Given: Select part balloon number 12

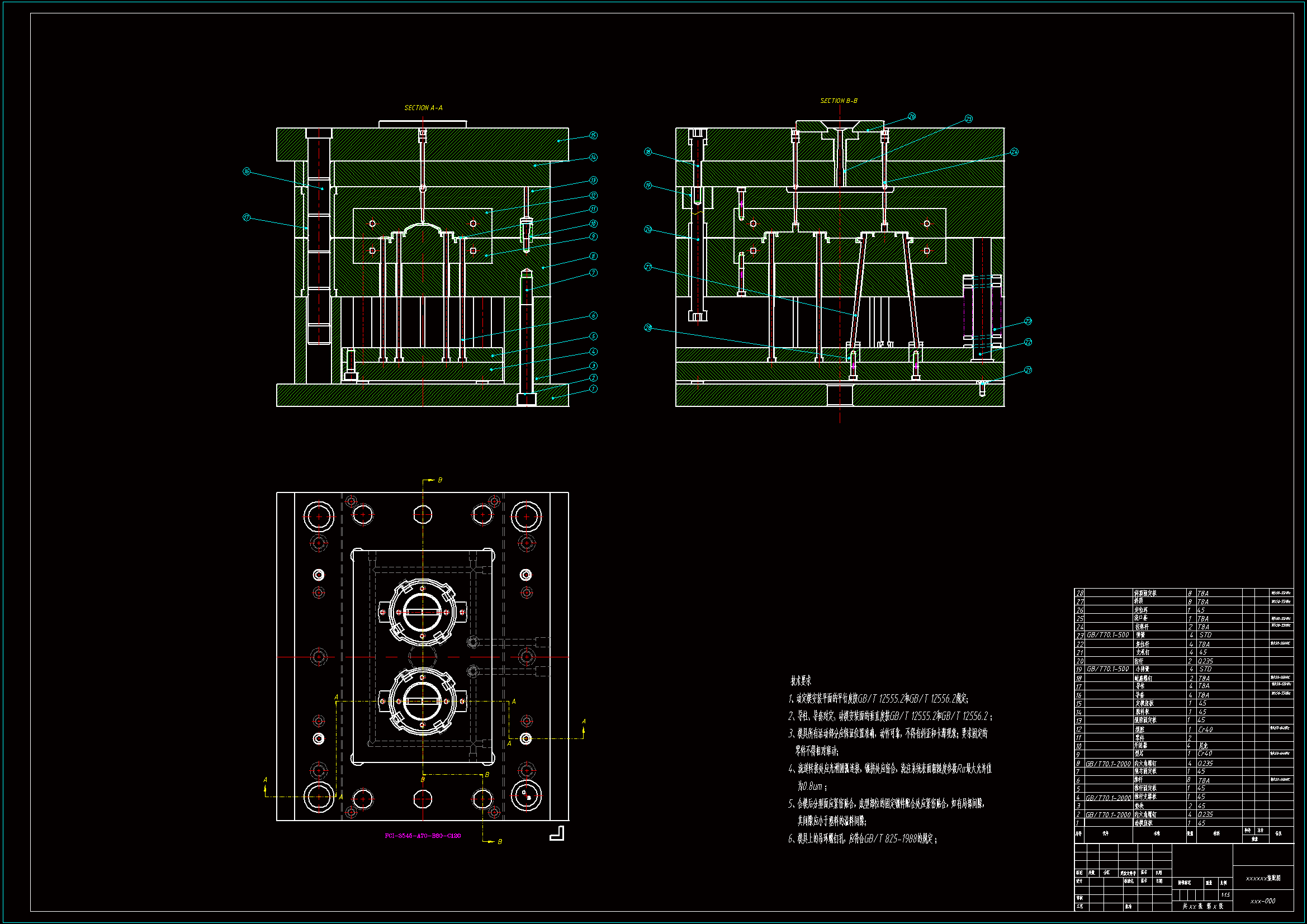Looking at the screenshot, I should (x=593, y=195).
